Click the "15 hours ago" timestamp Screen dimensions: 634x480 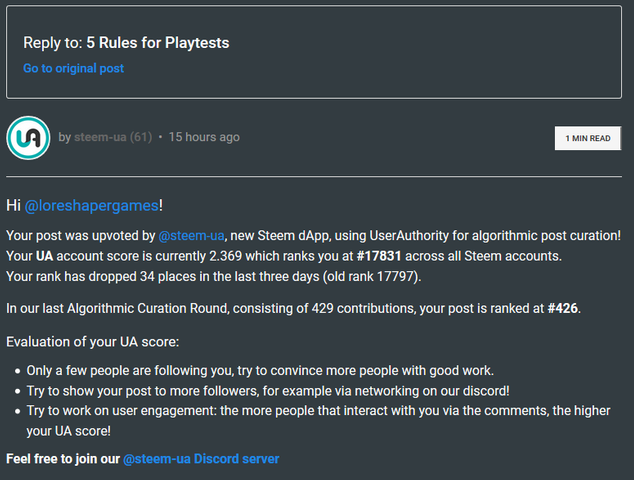(x=203, y=137)
